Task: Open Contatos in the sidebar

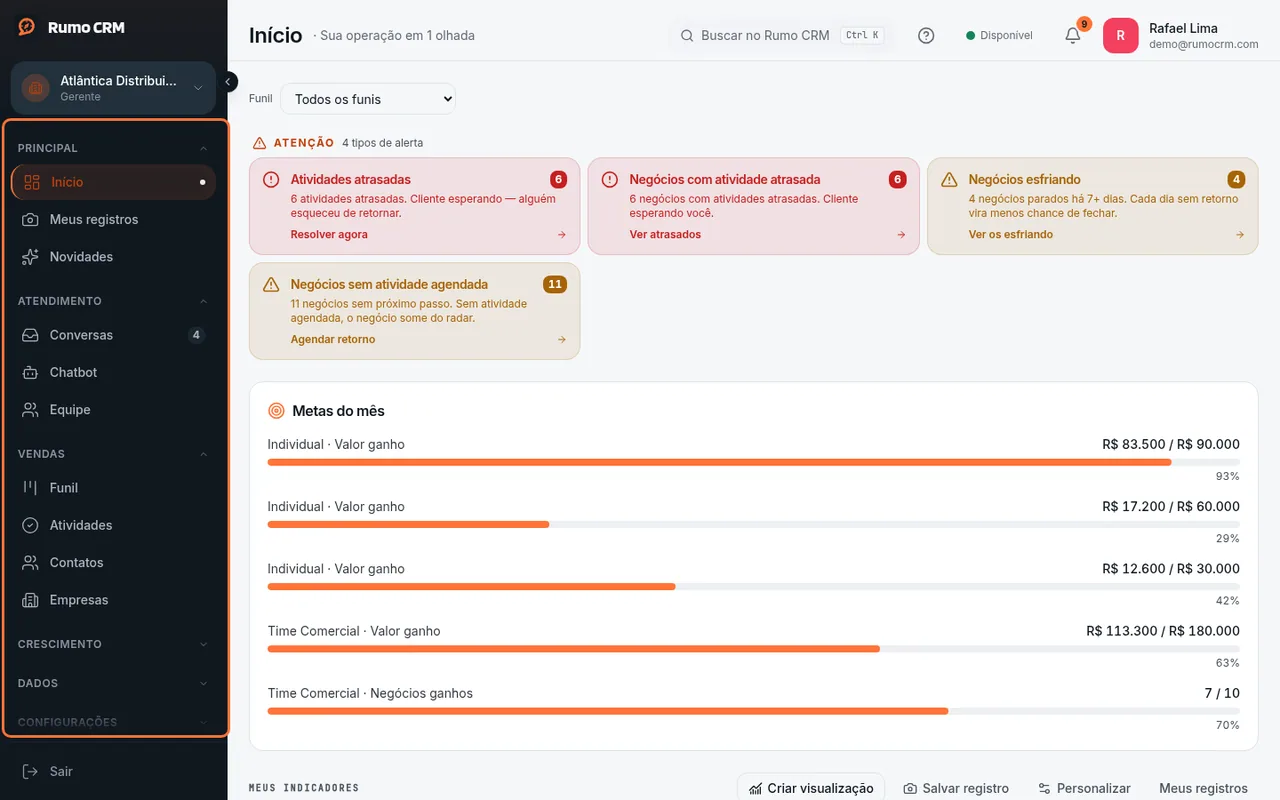Action: (x=113, y=563)
